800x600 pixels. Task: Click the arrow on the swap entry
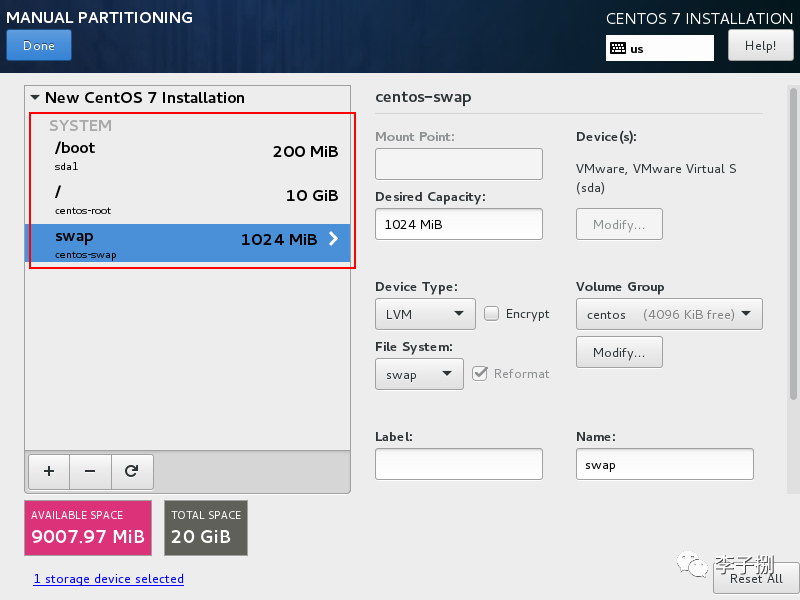click(334, 238)
